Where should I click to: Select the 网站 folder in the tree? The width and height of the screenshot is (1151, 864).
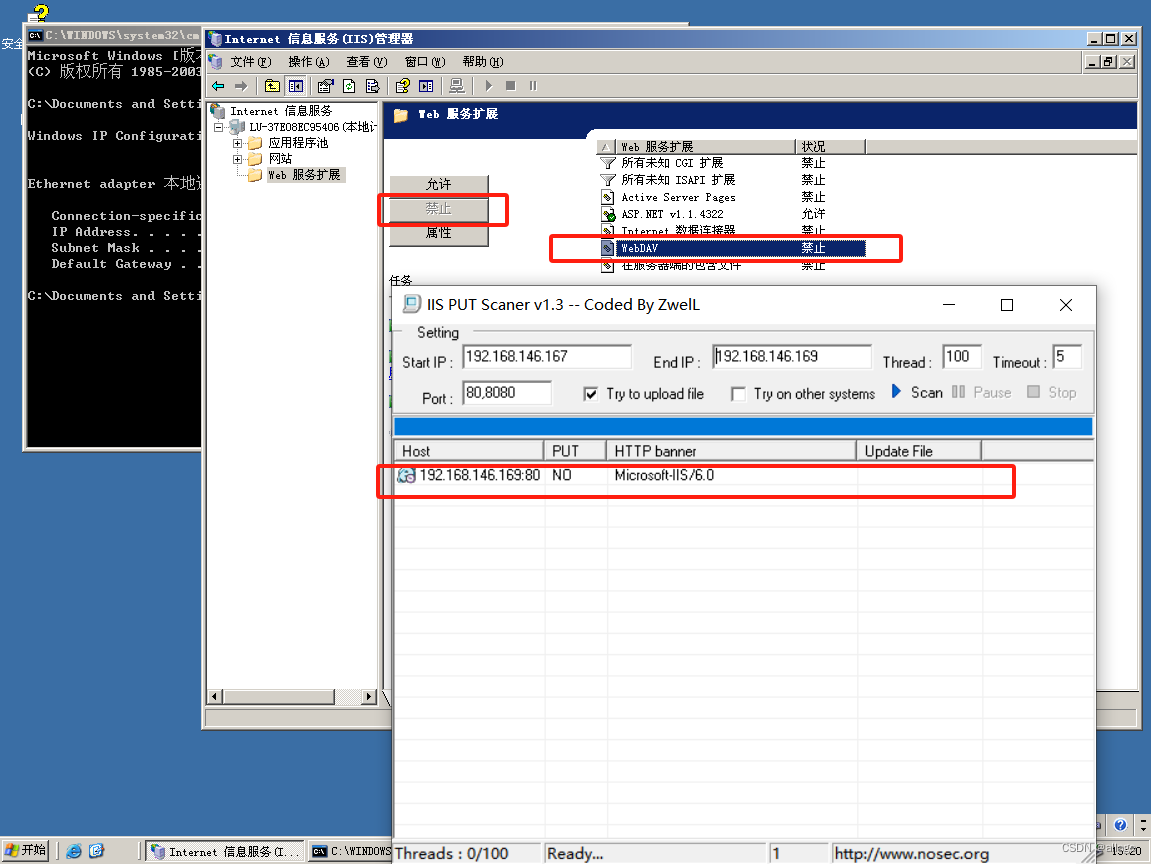[280, 159]
